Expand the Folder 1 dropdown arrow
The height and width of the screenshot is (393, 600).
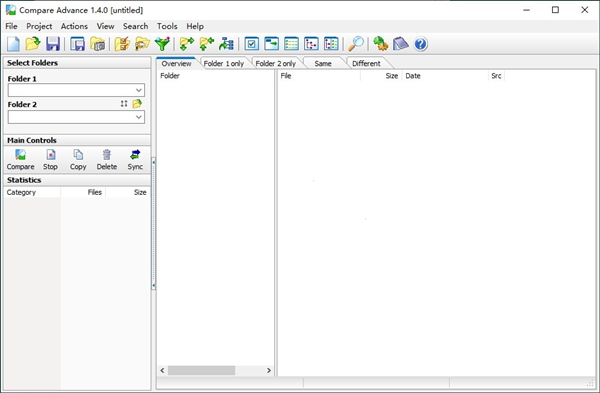[139, 90]
